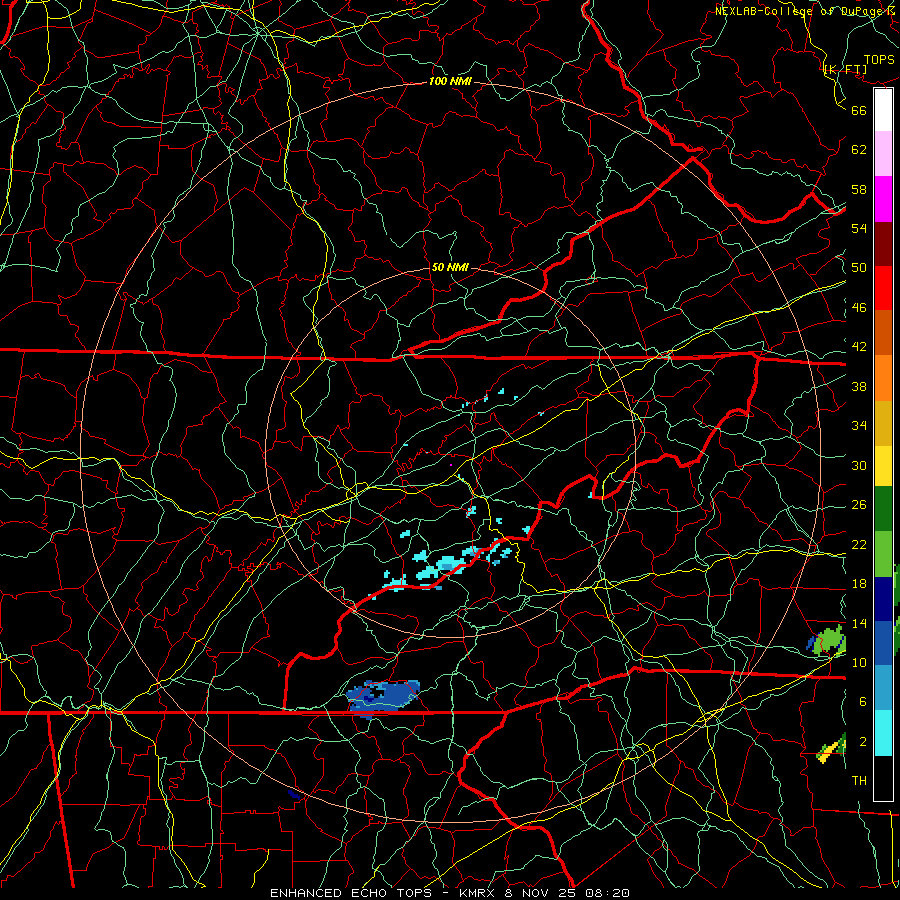This screenshot has width=900, height=900.
Task: Click the yellow-green echo at the lower east edge
Action: click(832, 748)
